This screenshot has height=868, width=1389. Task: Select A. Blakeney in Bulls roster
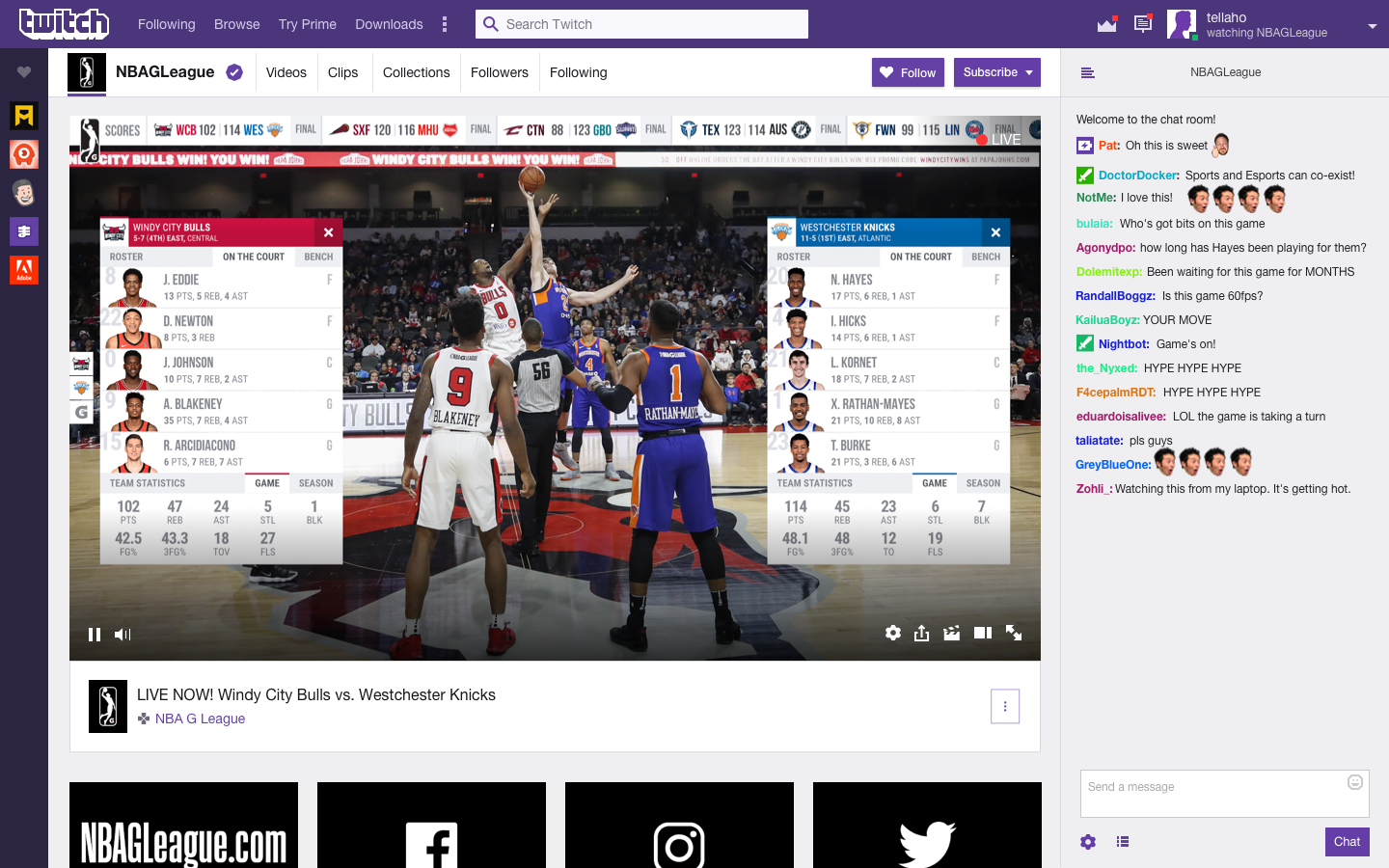click(x=222, y=411)
